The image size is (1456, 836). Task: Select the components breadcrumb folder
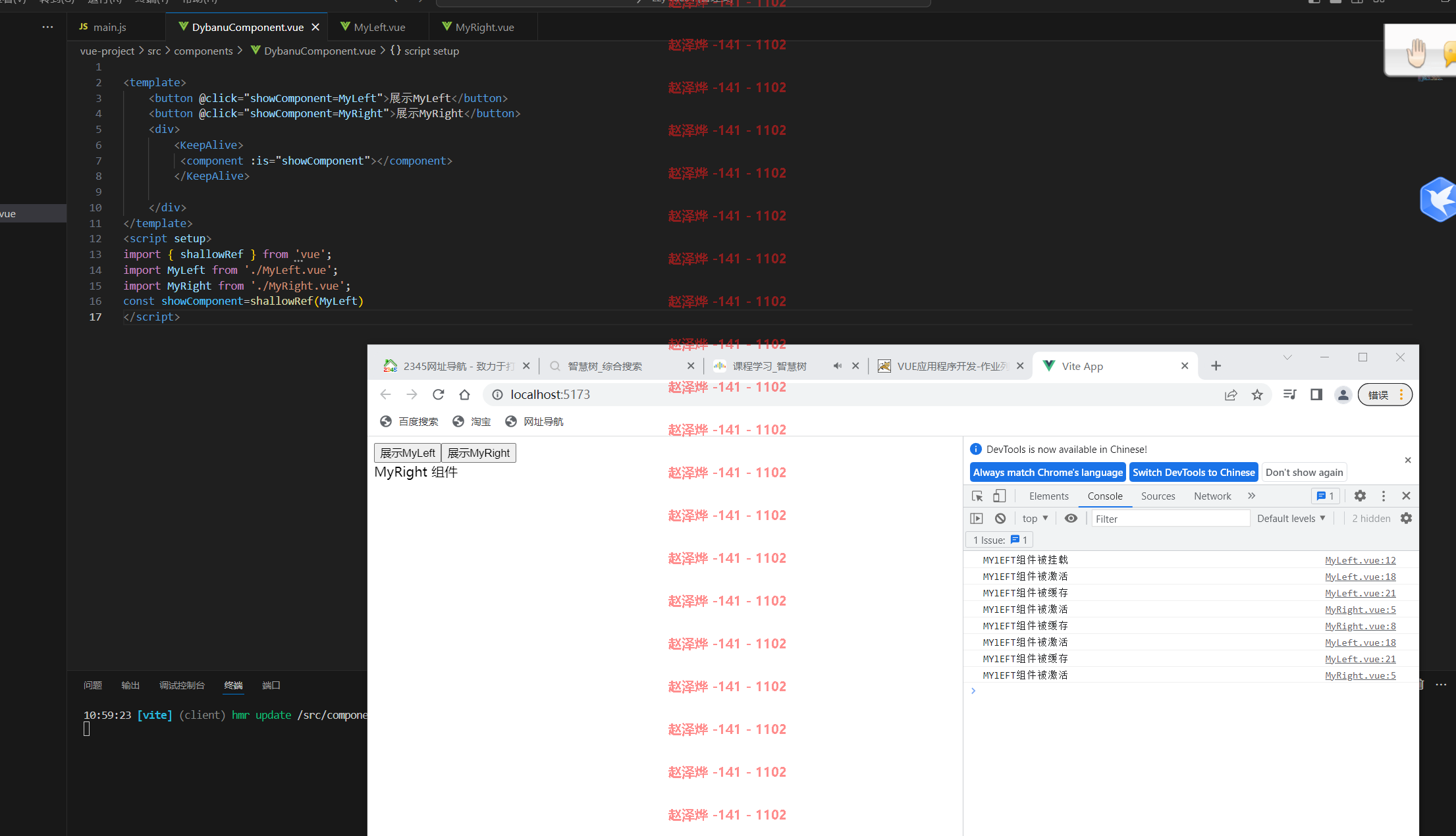[x=203, y=51]
